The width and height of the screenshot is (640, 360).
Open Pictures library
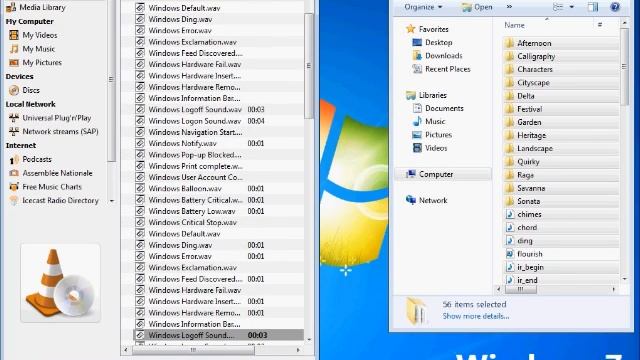(x=432, y=135)
